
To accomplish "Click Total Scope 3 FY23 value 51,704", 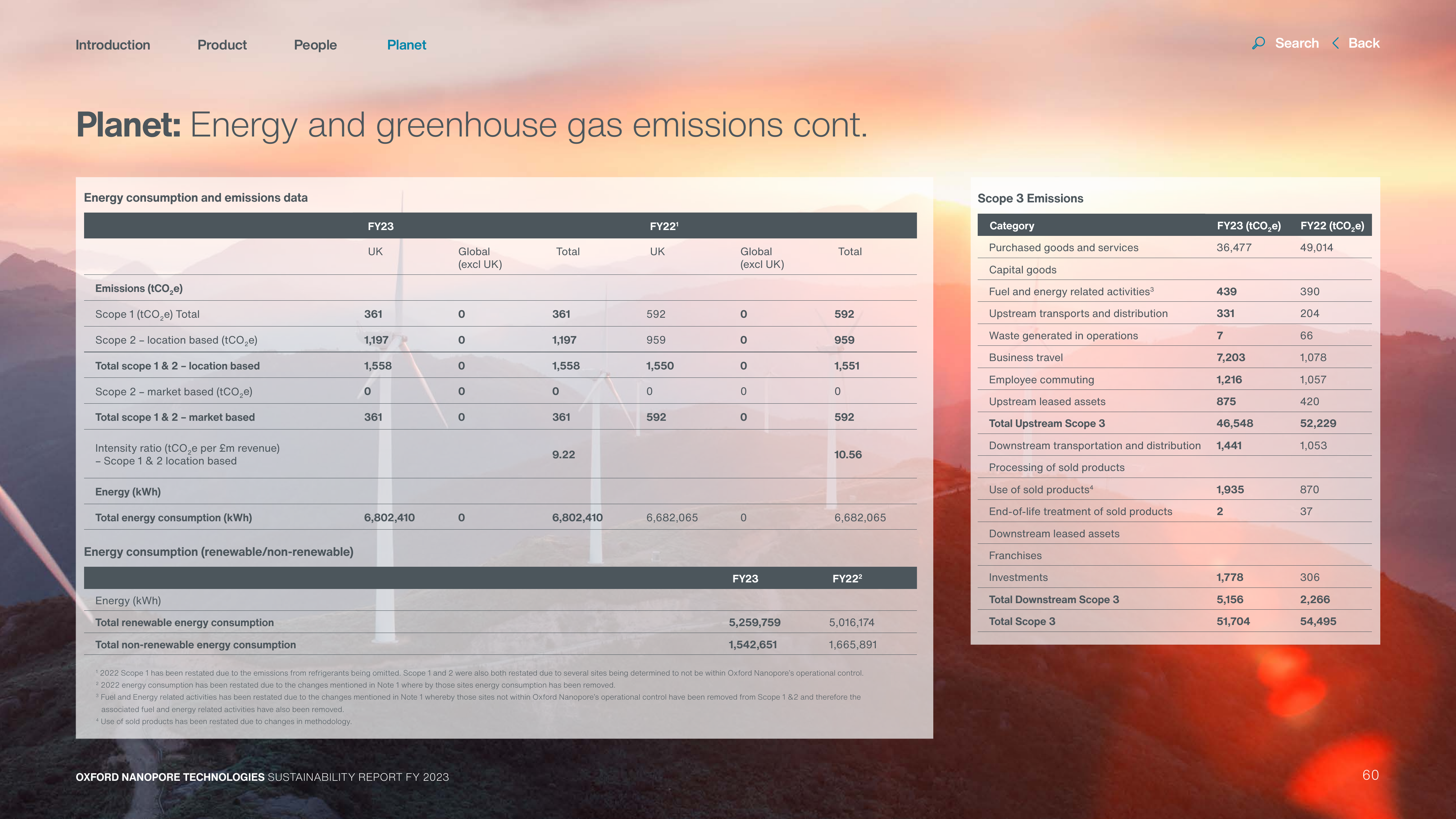I will pyautogui.click(x=1233, y=622).
